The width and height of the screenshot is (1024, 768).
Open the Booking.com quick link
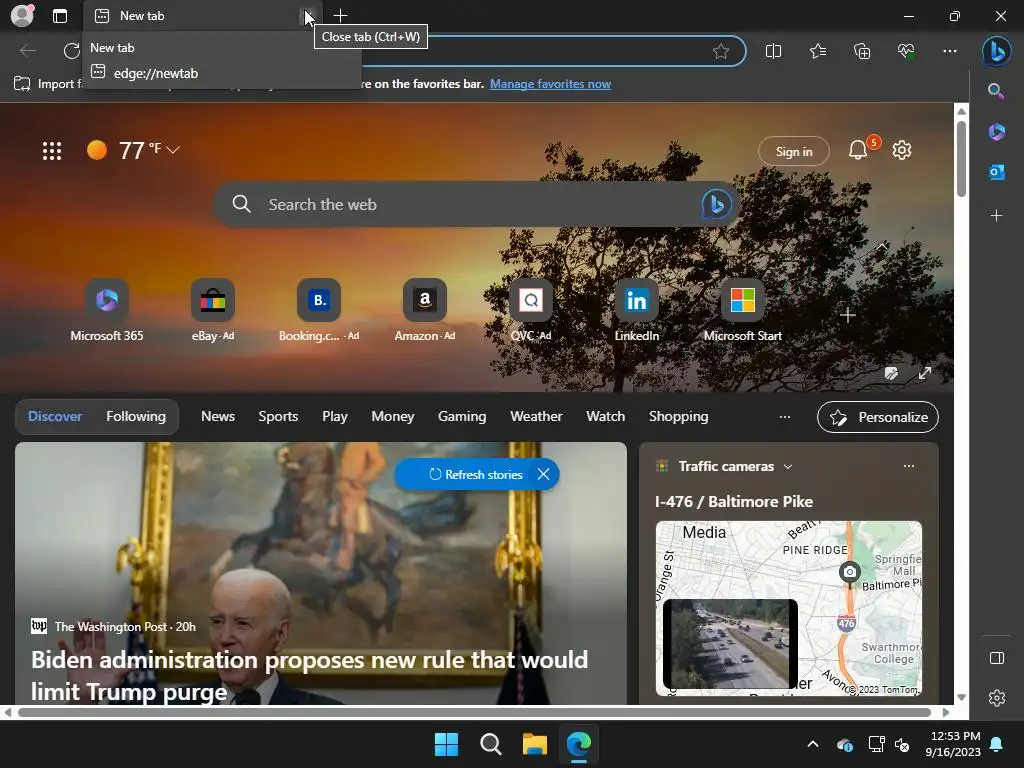tap(319, 311)
